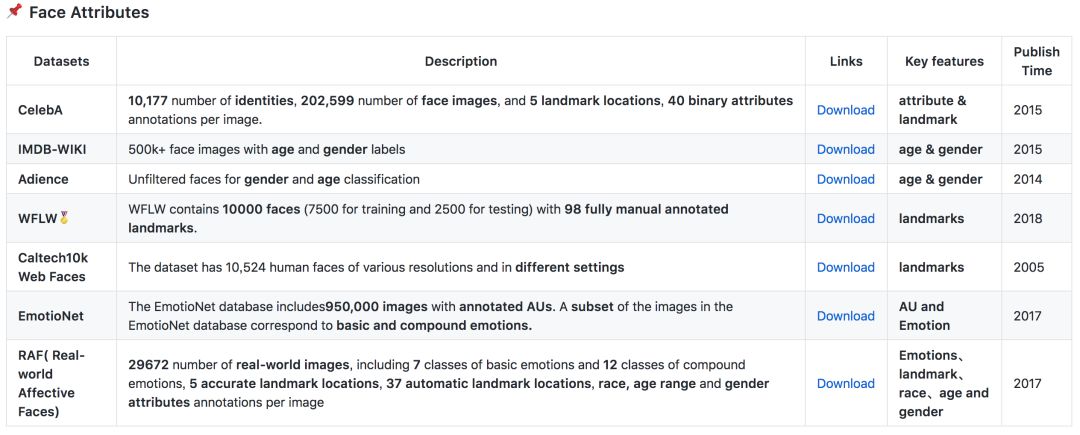Open the CelebA Download link
The height and width of the screenshot is (435, 1080).
pos(846,110)
